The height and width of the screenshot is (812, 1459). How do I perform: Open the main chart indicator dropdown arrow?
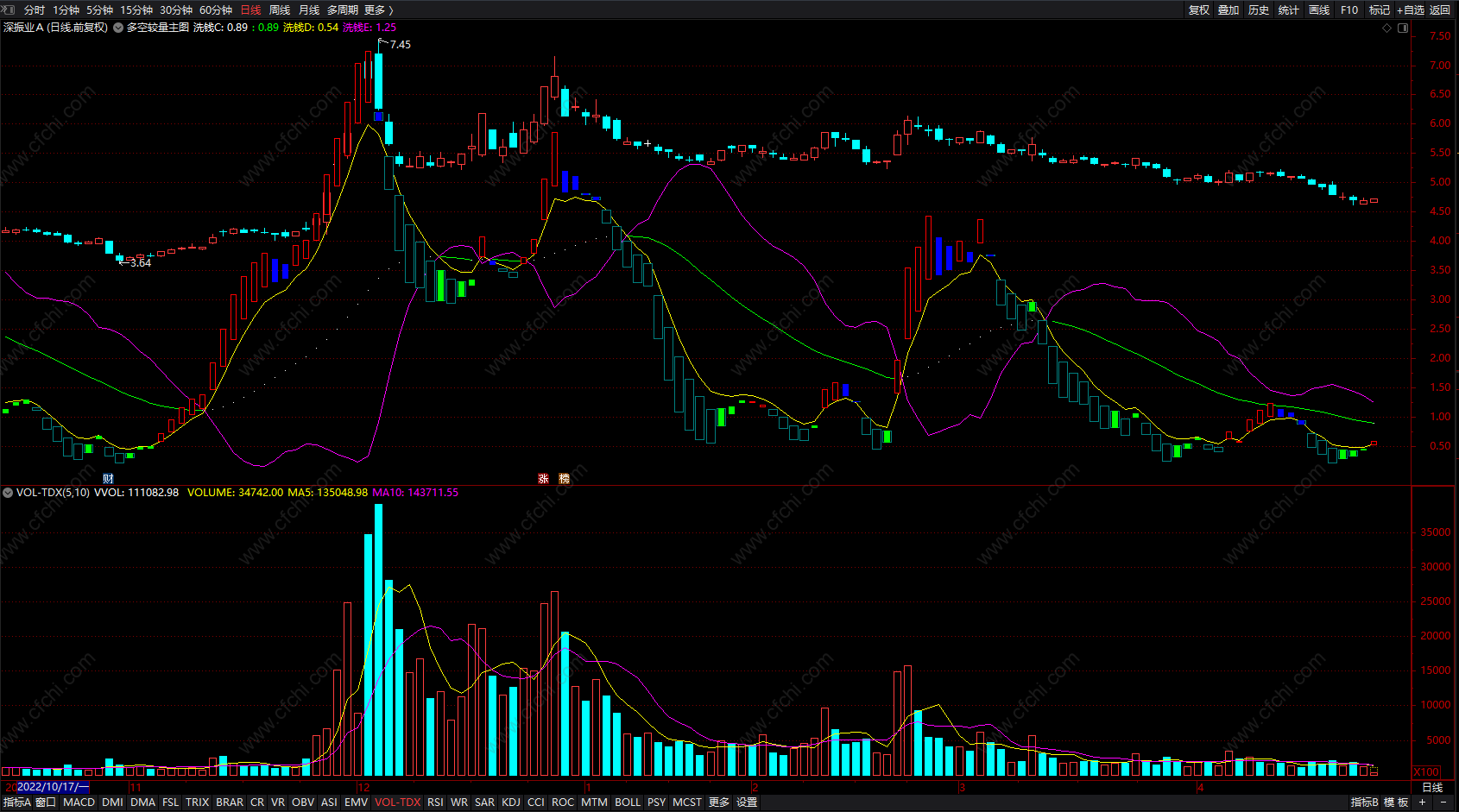(118, 28)
